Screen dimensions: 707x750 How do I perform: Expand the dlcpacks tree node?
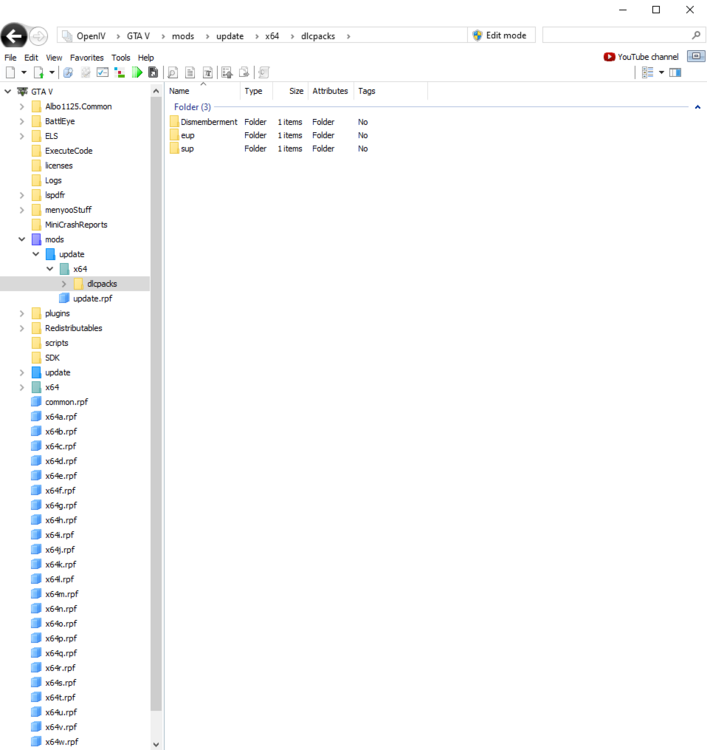pyautogui.click(x=64, y=284)
